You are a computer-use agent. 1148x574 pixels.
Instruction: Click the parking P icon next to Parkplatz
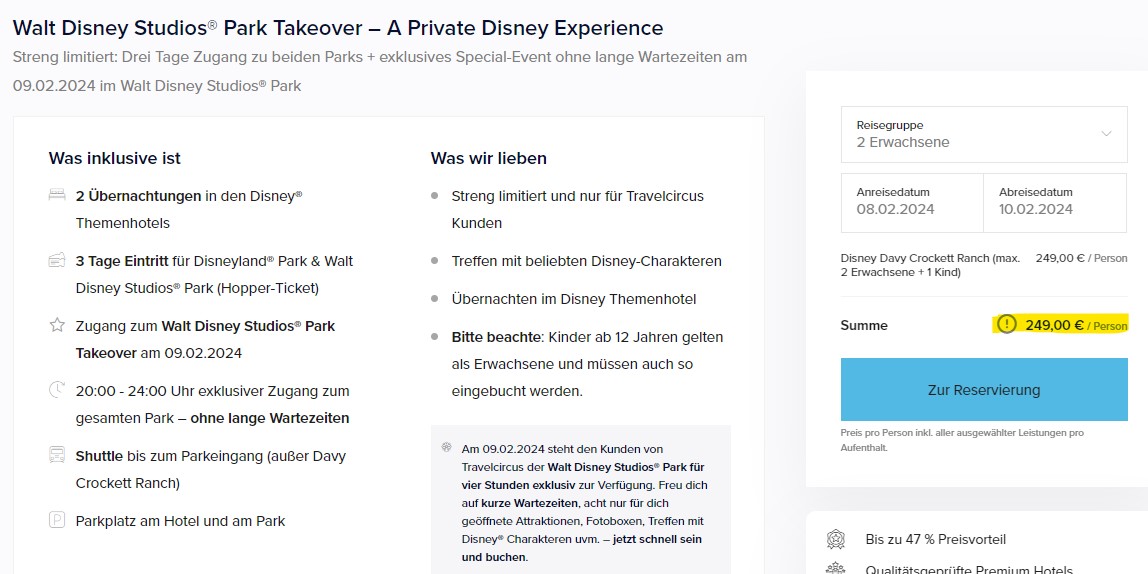[57, 521]
